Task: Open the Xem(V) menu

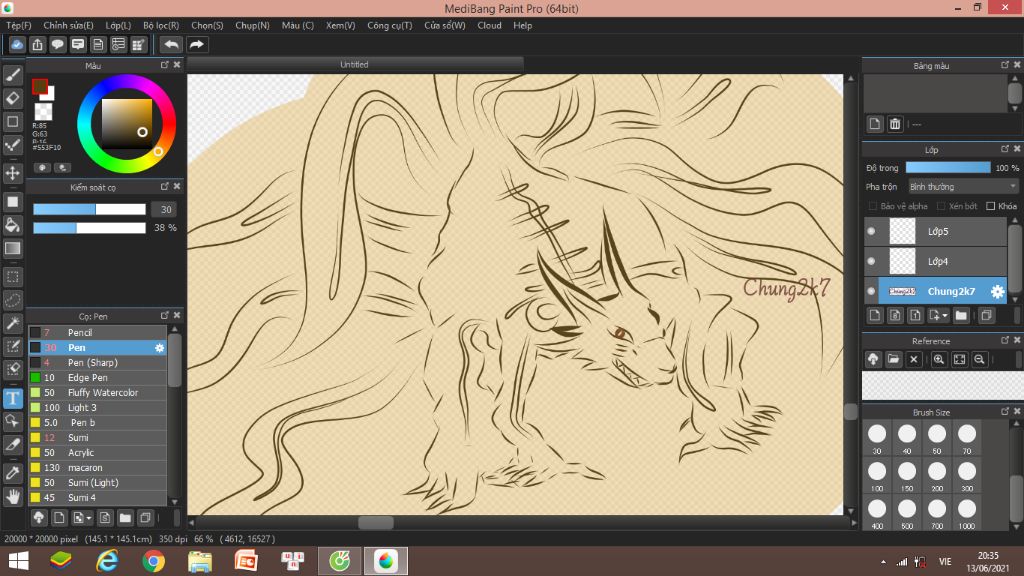Action: pos(340,25)
